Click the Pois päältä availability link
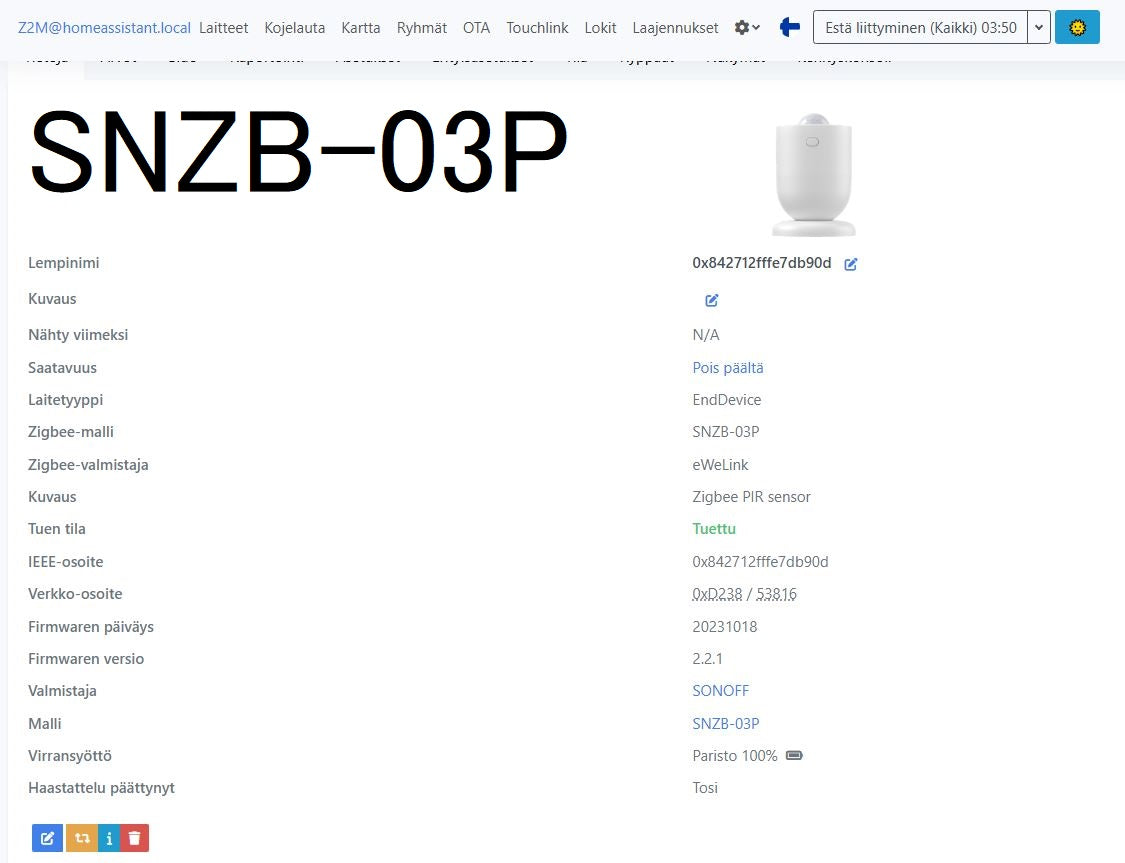 pos(728,367)
